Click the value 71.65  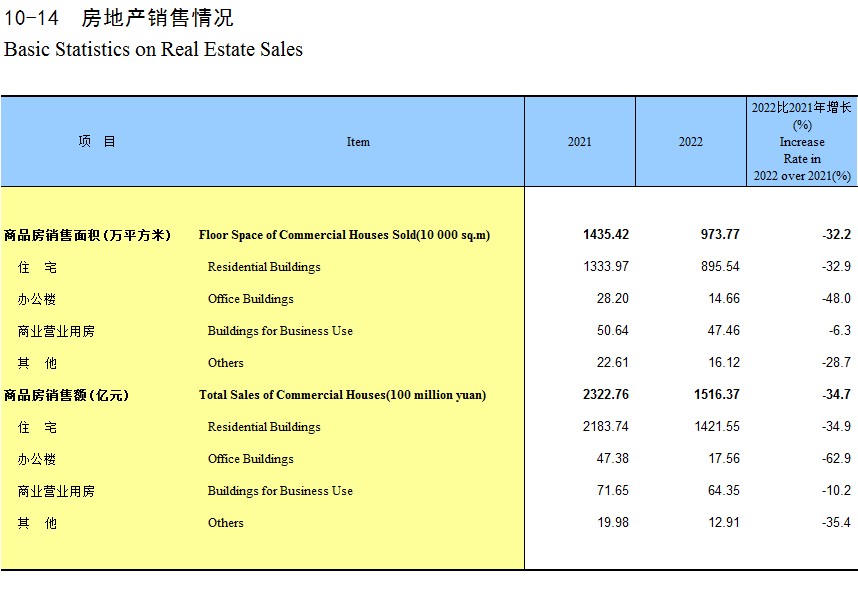612,490
